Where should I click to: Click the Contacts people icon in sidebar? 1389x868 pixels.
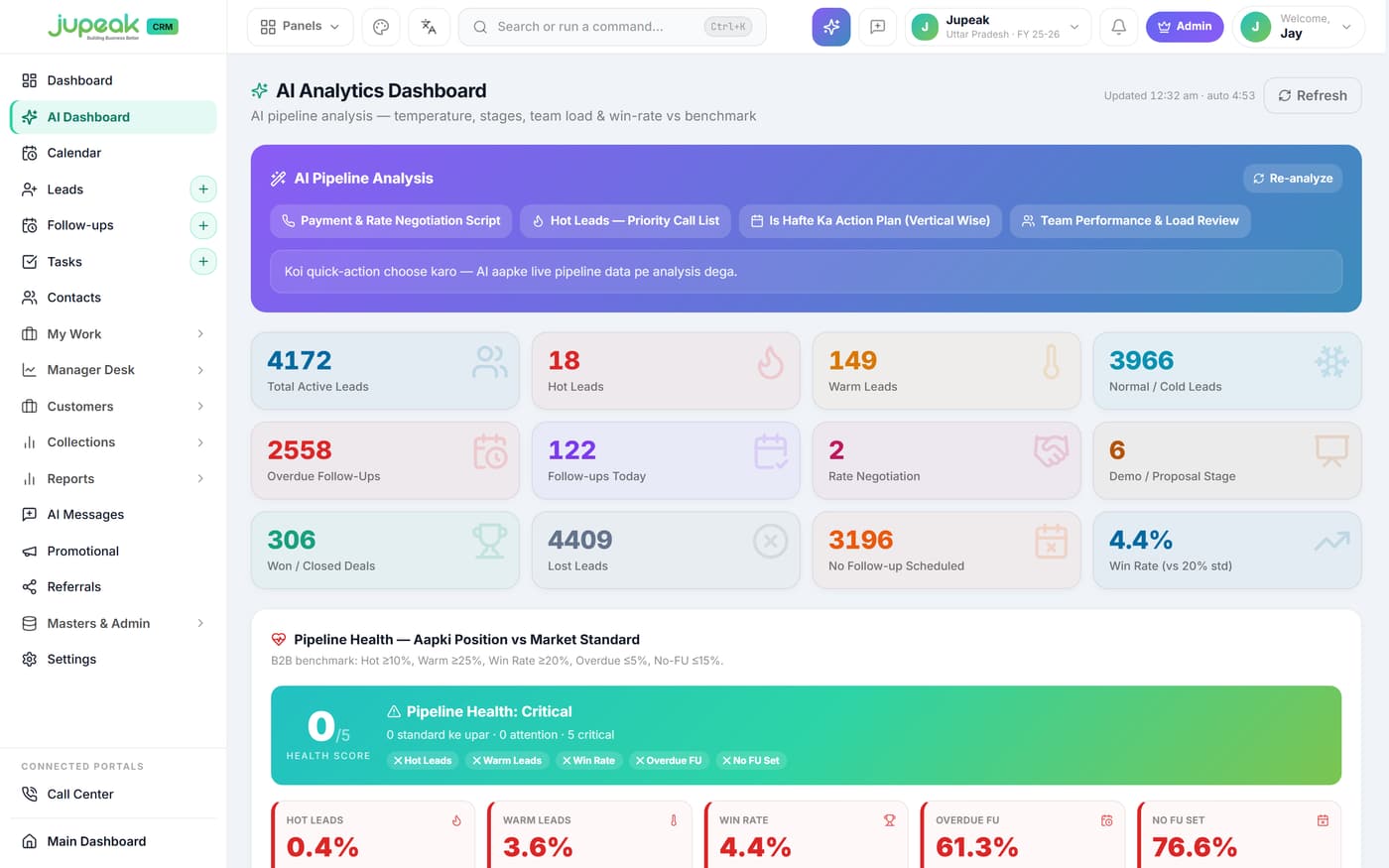tap(30, 298)
